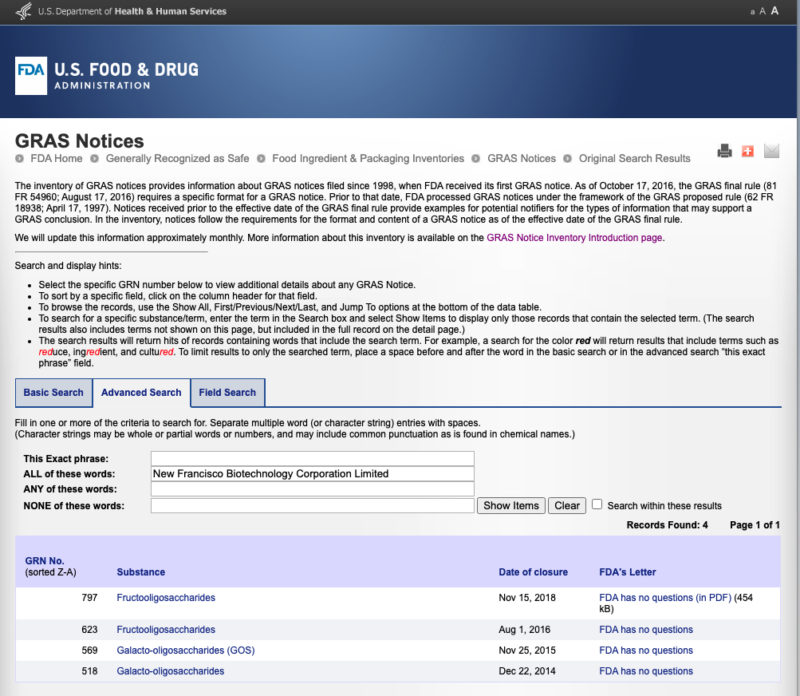Open the red share/bookmark icon
This screenshot has width=800, height=696.
coord(748,148)
